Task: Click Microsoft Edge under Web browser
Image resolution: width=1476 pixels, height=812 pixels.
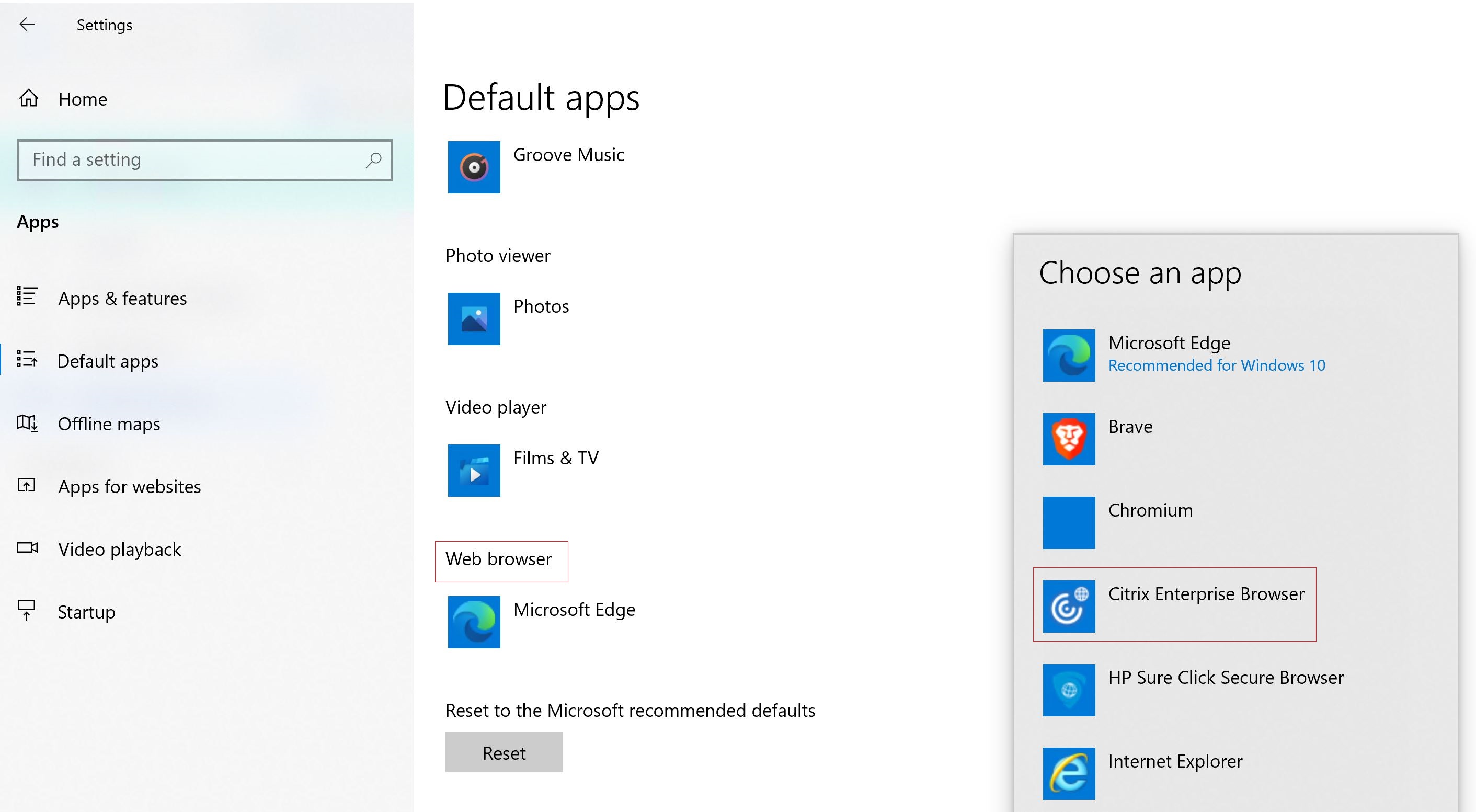Action: 474,622
